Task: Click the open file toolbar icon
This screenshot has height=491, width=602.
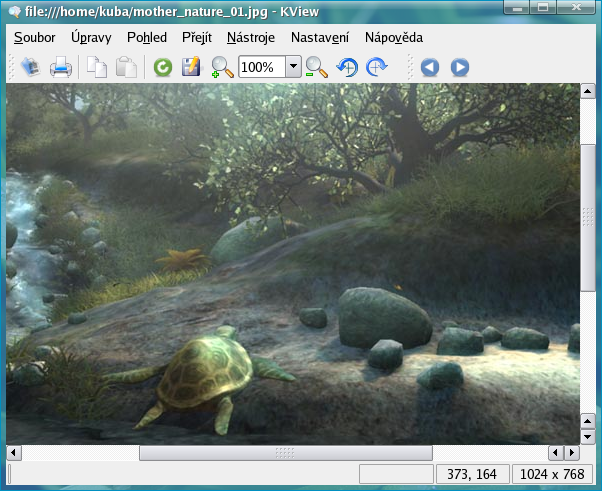Action: tap(31, 67)
